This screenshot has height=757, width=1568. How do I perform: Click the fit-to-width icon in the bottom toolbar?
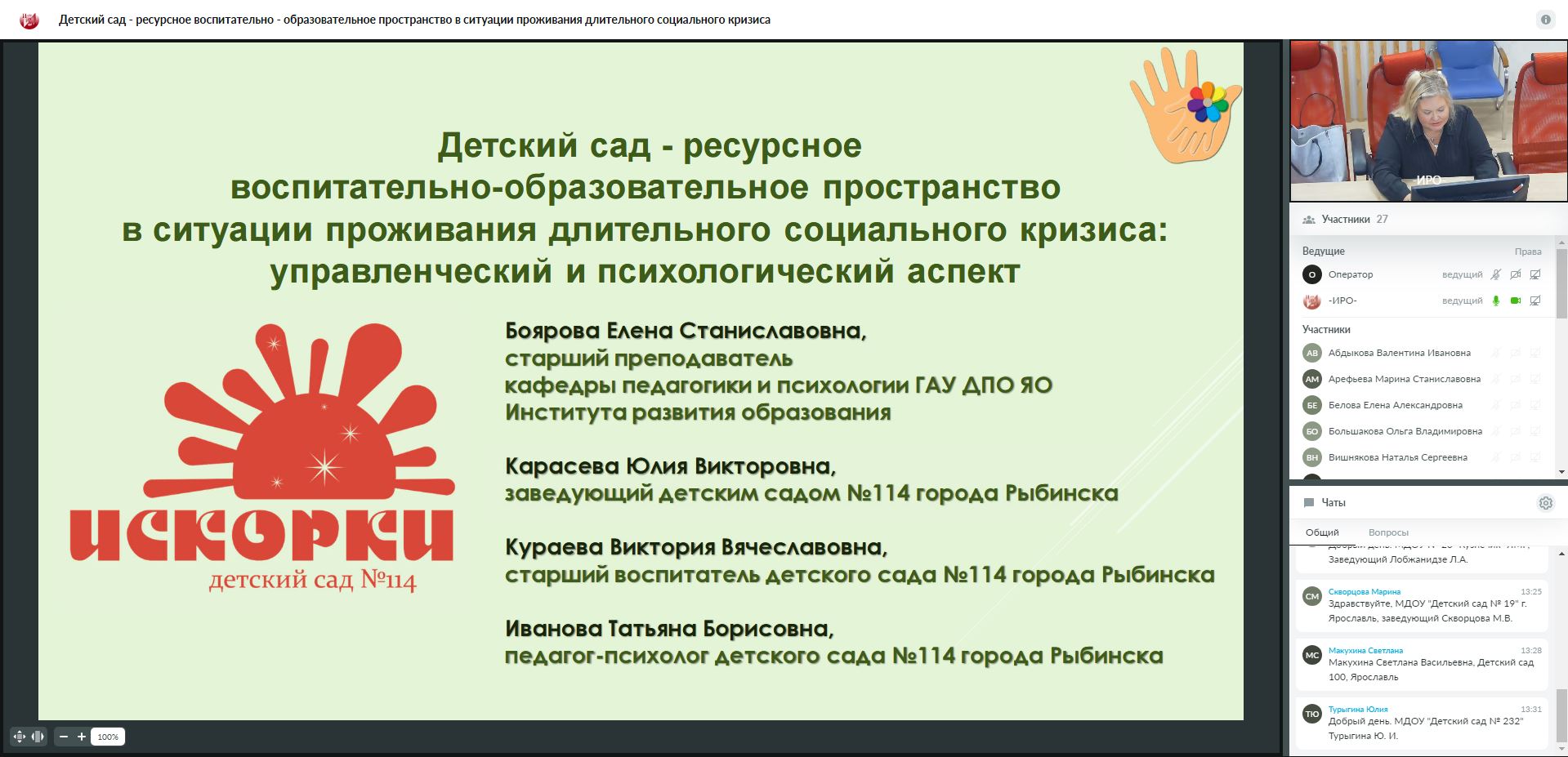[x=38, y=737]
